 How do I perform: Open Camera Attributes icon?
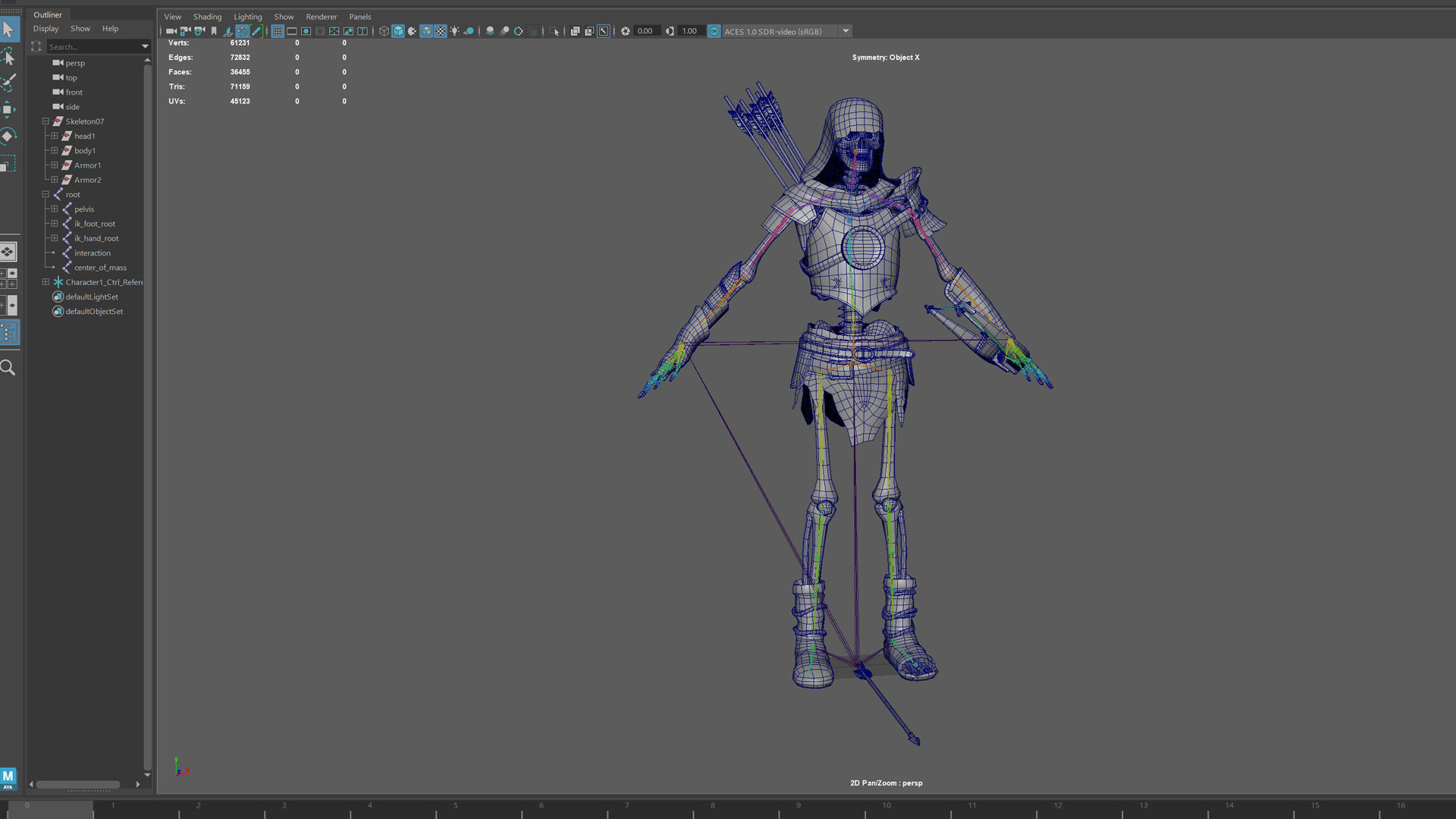pos(199,31)
